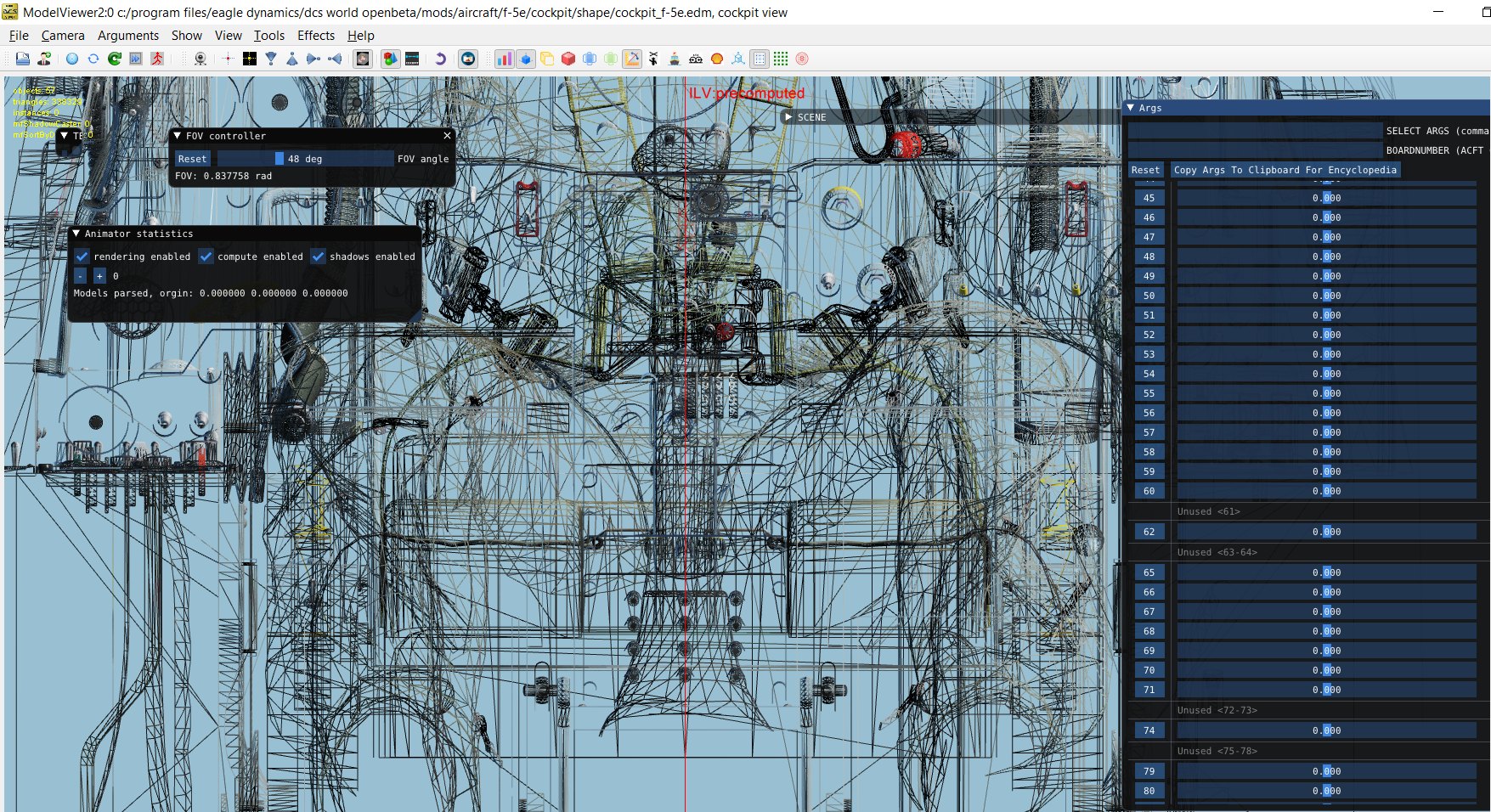Click the plus button in Animator statistics
Screen dimensions: 1491x812
(99, 276)
